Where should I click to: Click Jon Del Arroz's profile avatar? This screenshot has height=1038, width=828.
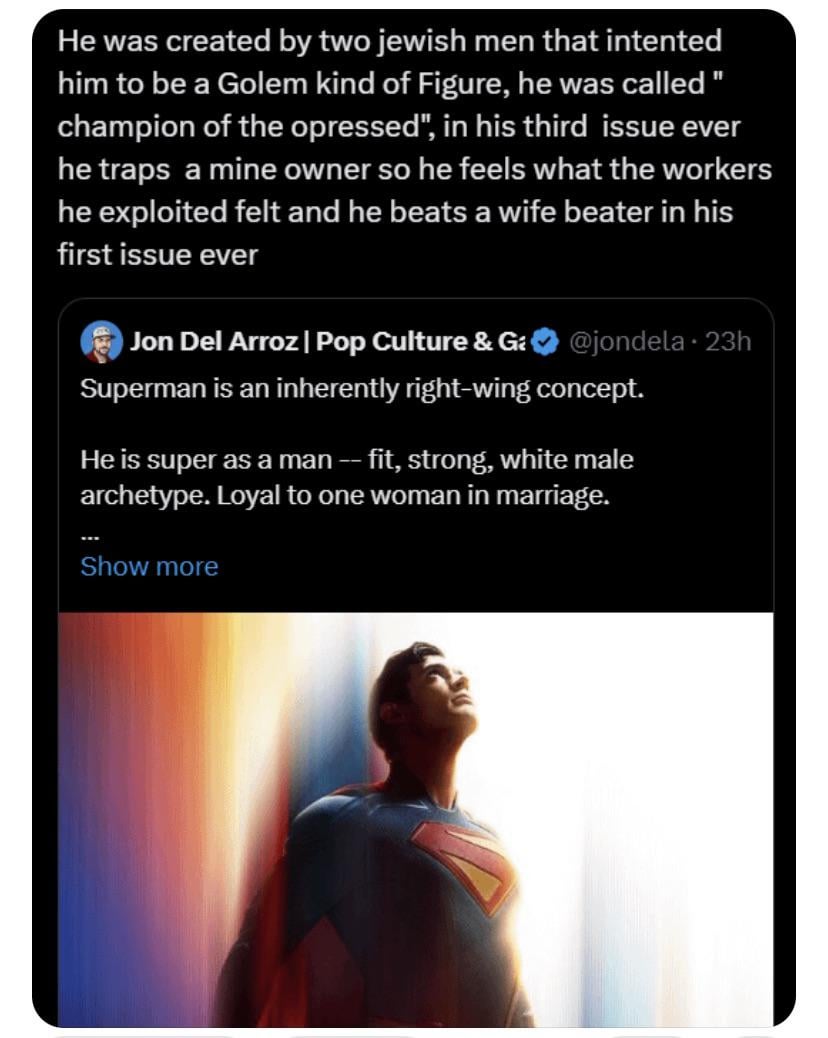101,343
